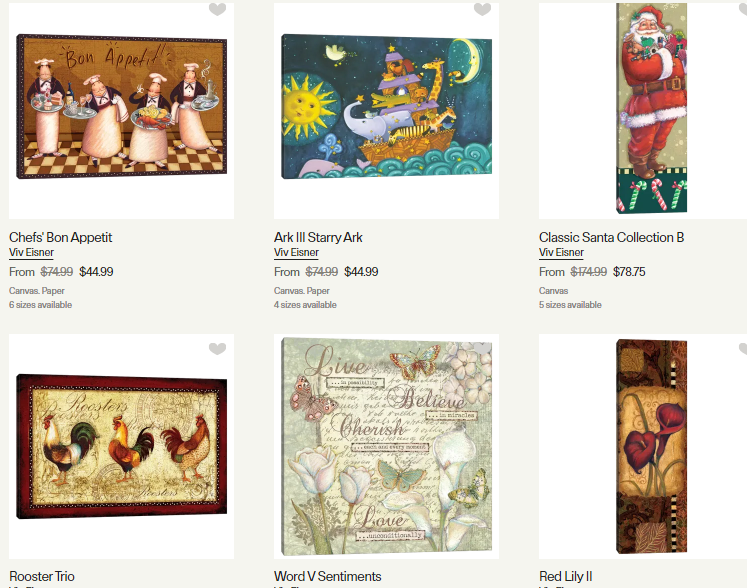Click the Classic Santa Collection B title

point(611,237)
